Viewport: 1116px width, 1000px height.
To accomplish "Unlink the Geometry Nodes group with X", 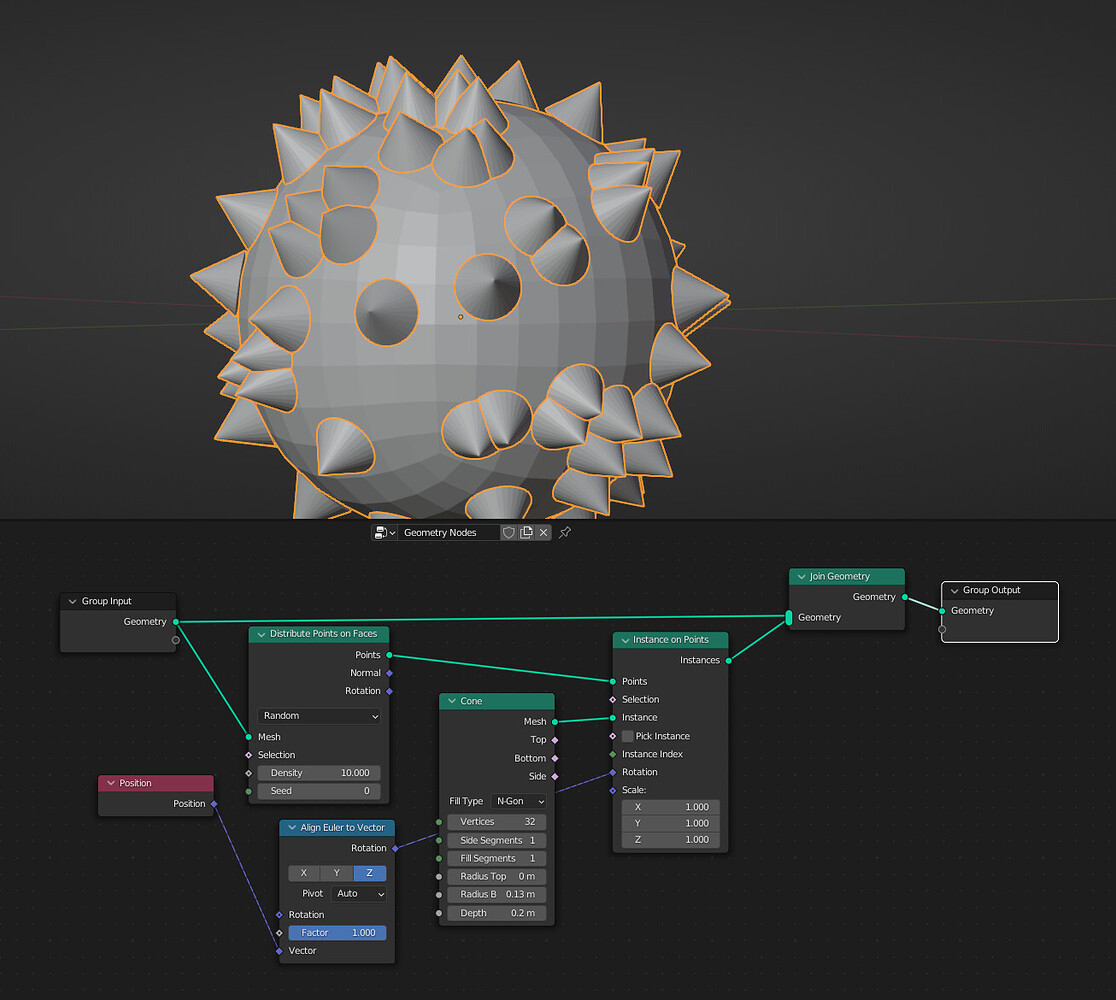I will (544, 532).
